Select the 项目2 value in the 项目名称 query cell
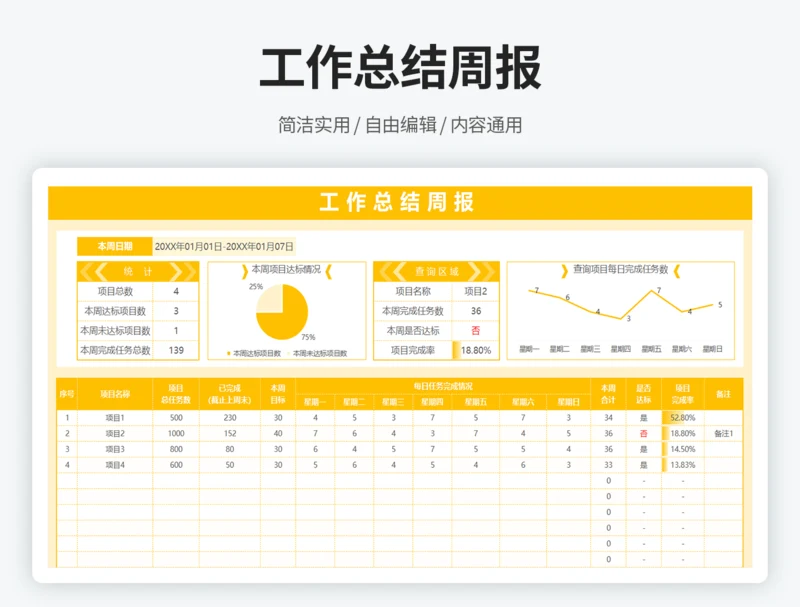 (x=474, y=291)
